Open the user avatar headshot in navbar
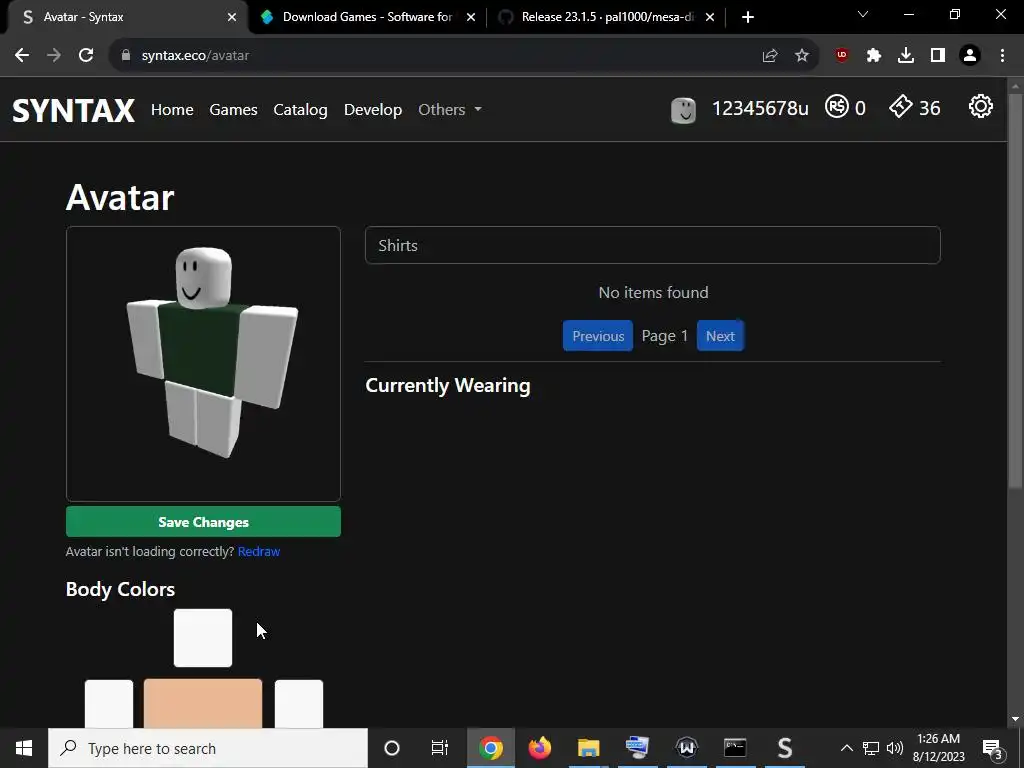 coord(683,110)
